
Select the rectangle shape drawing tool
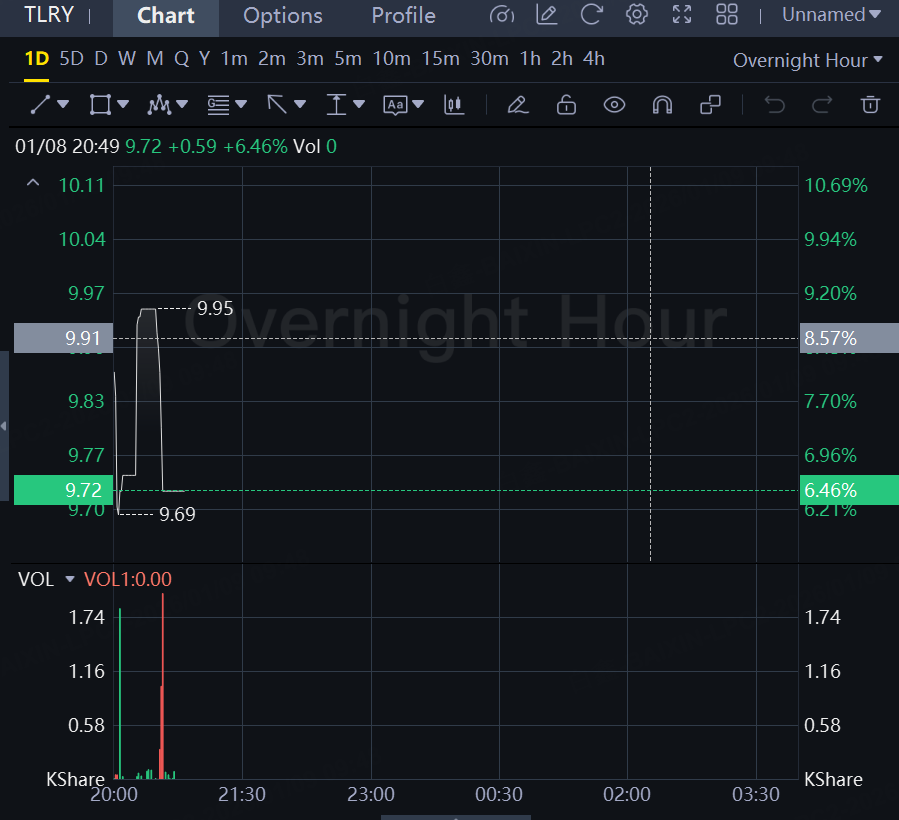100,104
